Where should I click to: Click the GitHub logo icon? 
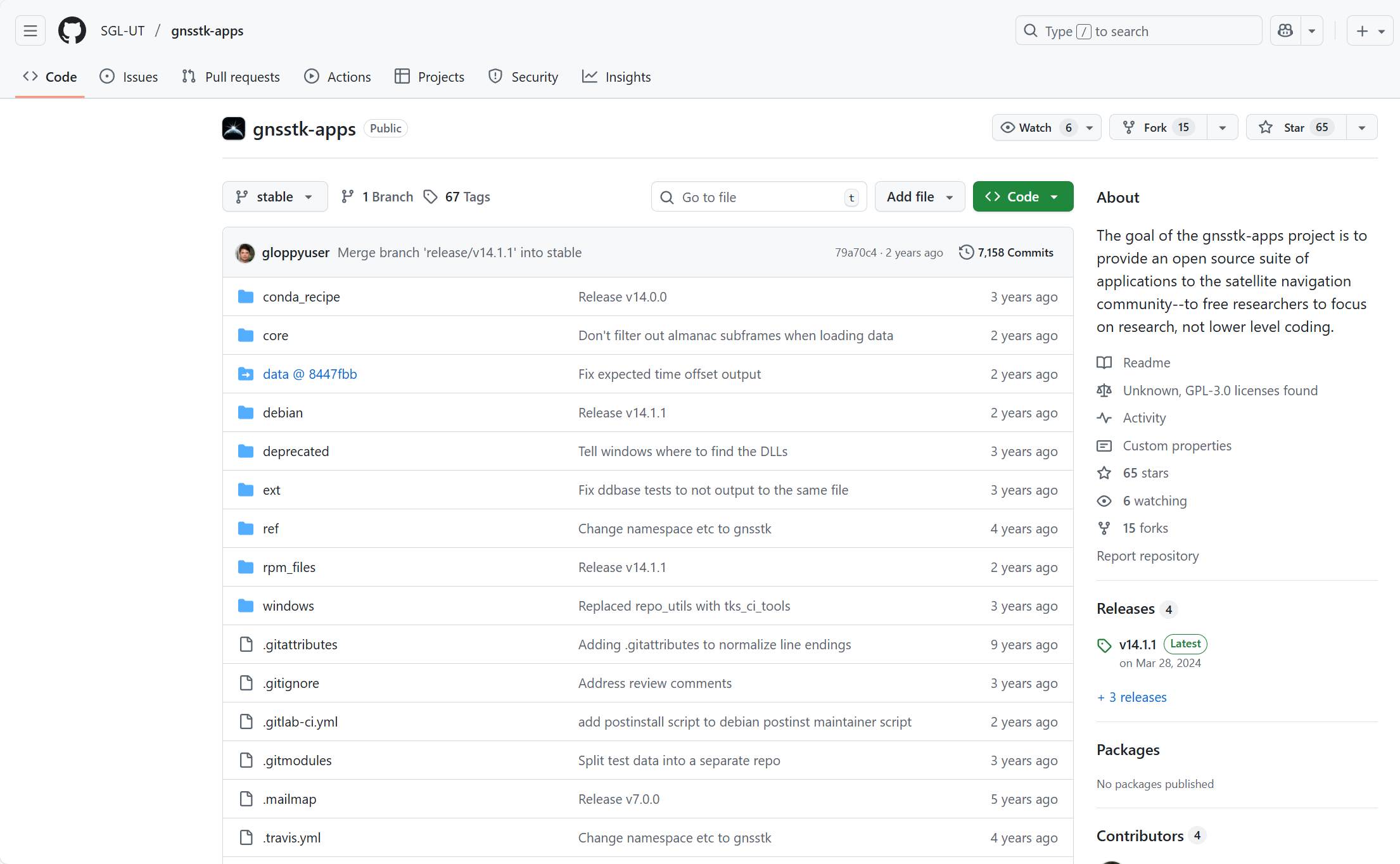point(72,30)
